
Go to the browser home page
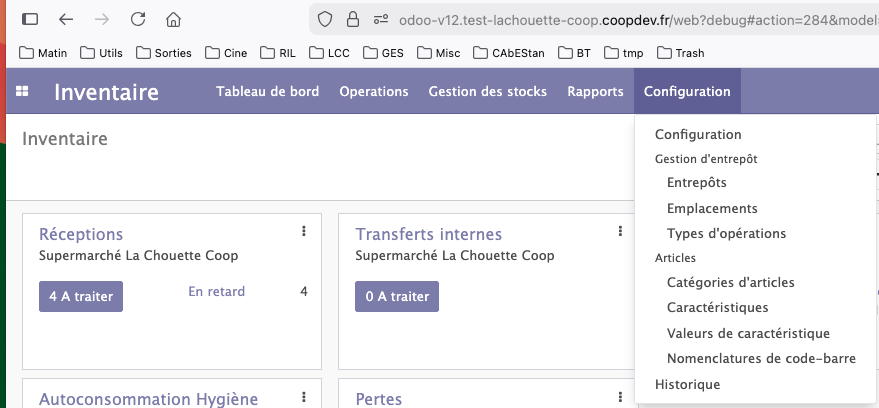point(173,19)
